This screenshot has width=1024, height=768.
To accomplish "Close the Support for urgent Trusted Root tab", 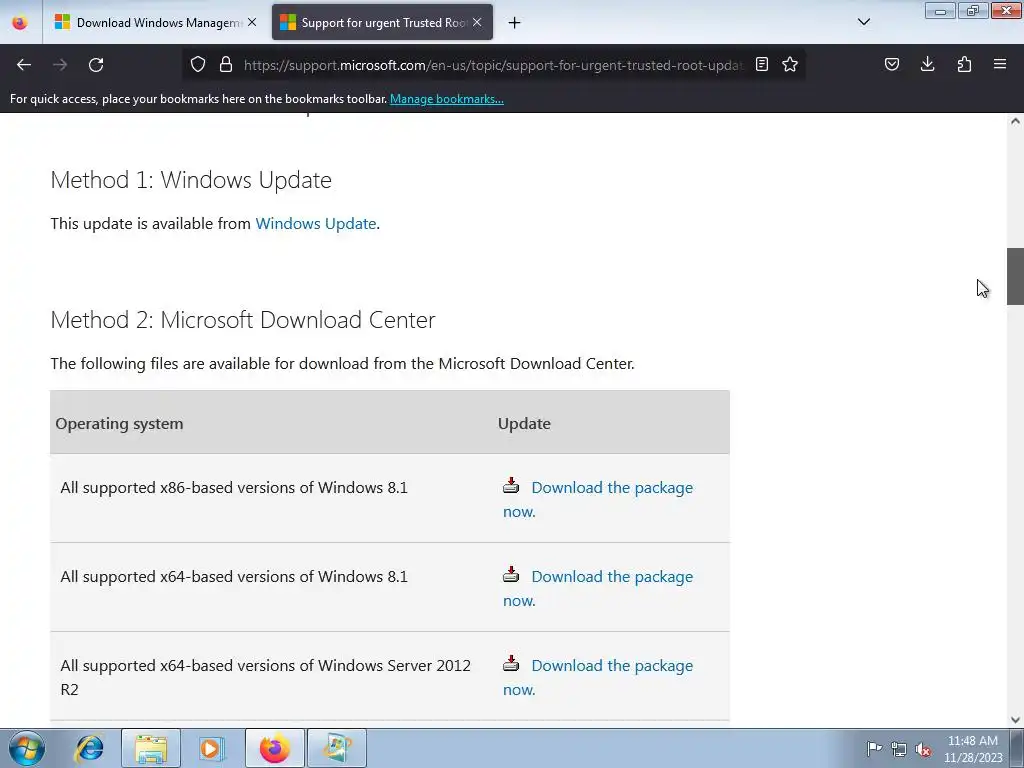I will click(477, 22).
